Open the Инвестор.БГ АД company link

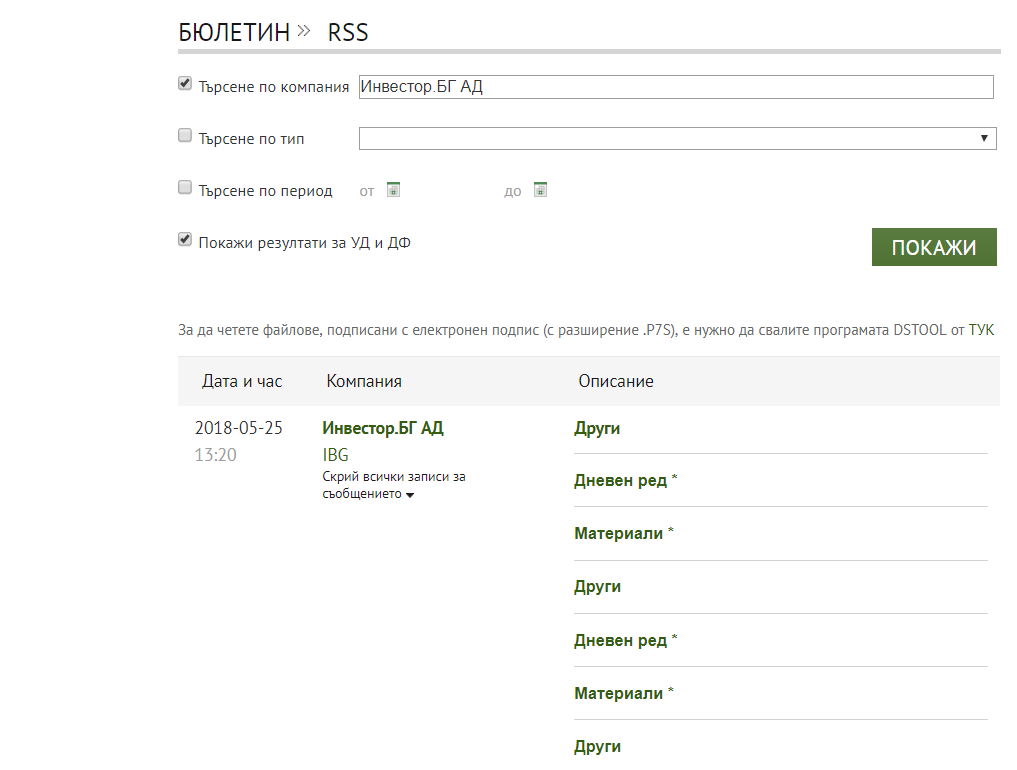pyautogui.click(x=383, y=428)
